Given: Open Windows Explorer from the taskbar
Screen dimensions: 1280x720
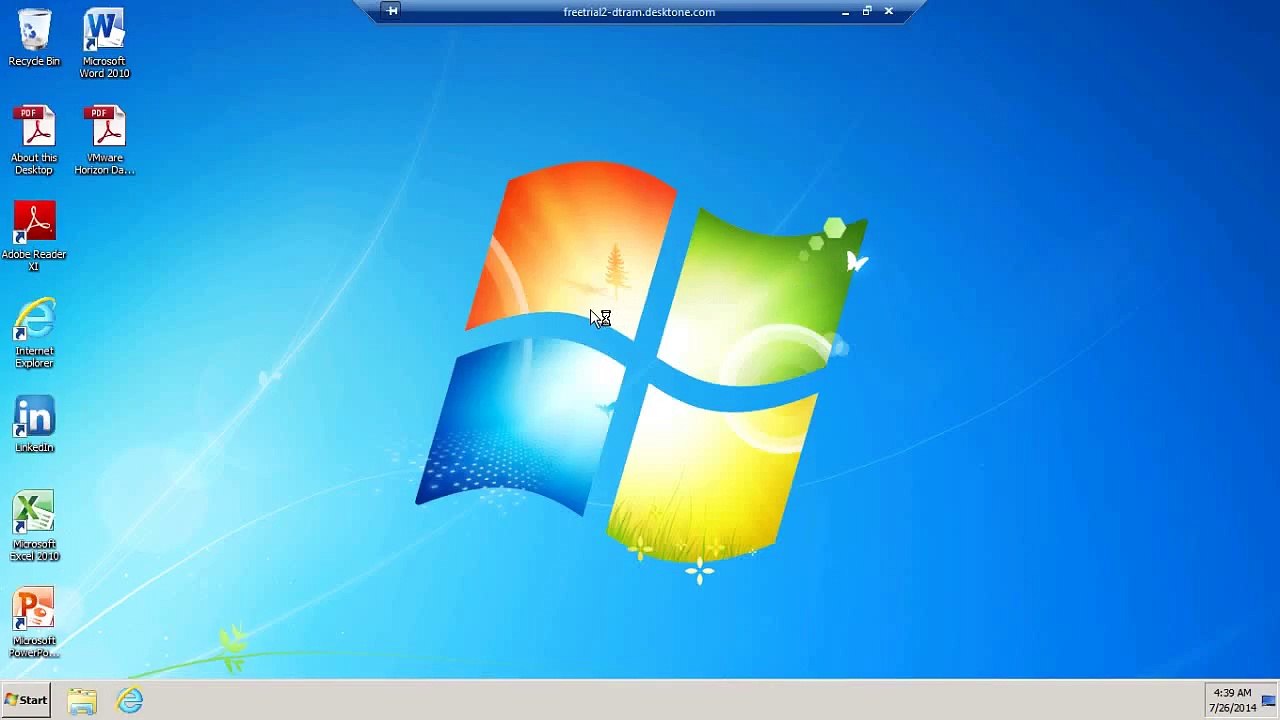Looking at the screenshot, I should [x=82, y=701].
